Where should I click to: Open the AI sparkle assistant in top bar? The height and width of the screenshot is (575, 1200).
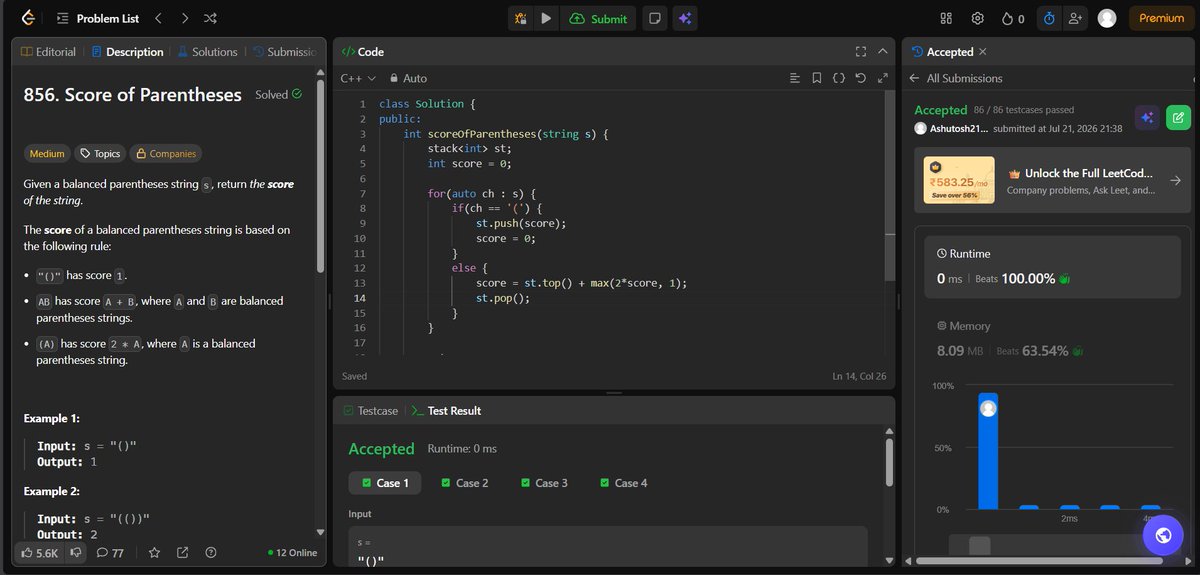tap(685, 18)
